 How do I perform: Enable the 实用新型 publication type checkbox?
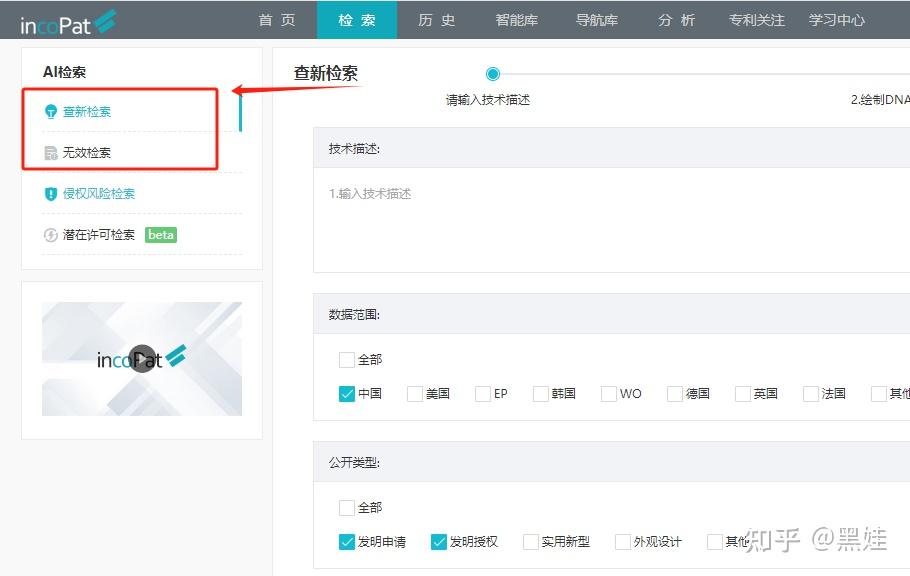click(528, 541)
